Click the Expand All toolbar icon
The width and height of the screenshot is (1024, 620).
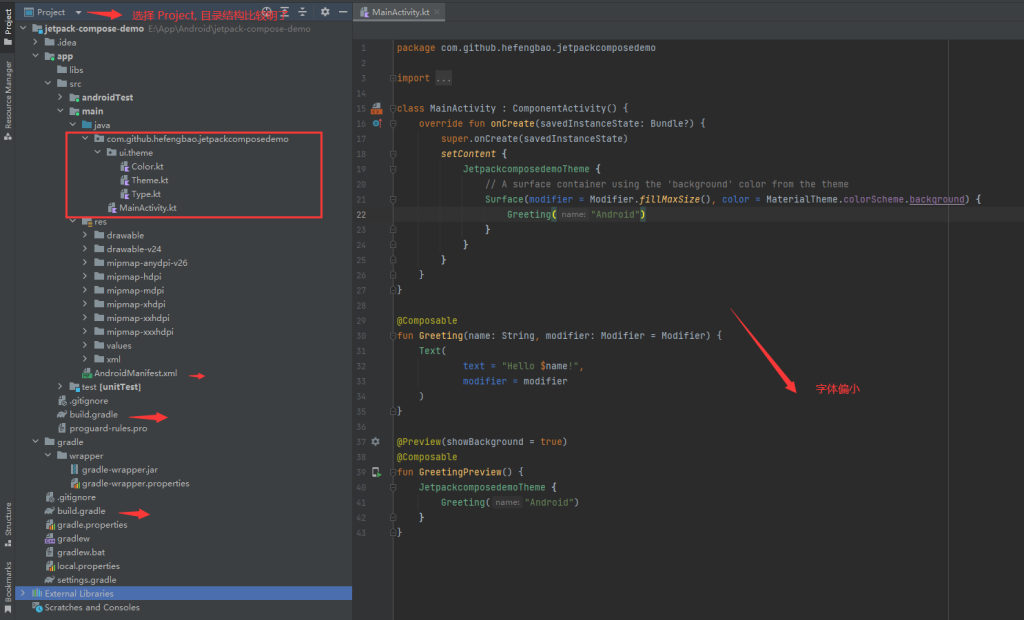[x=284, y=12]
